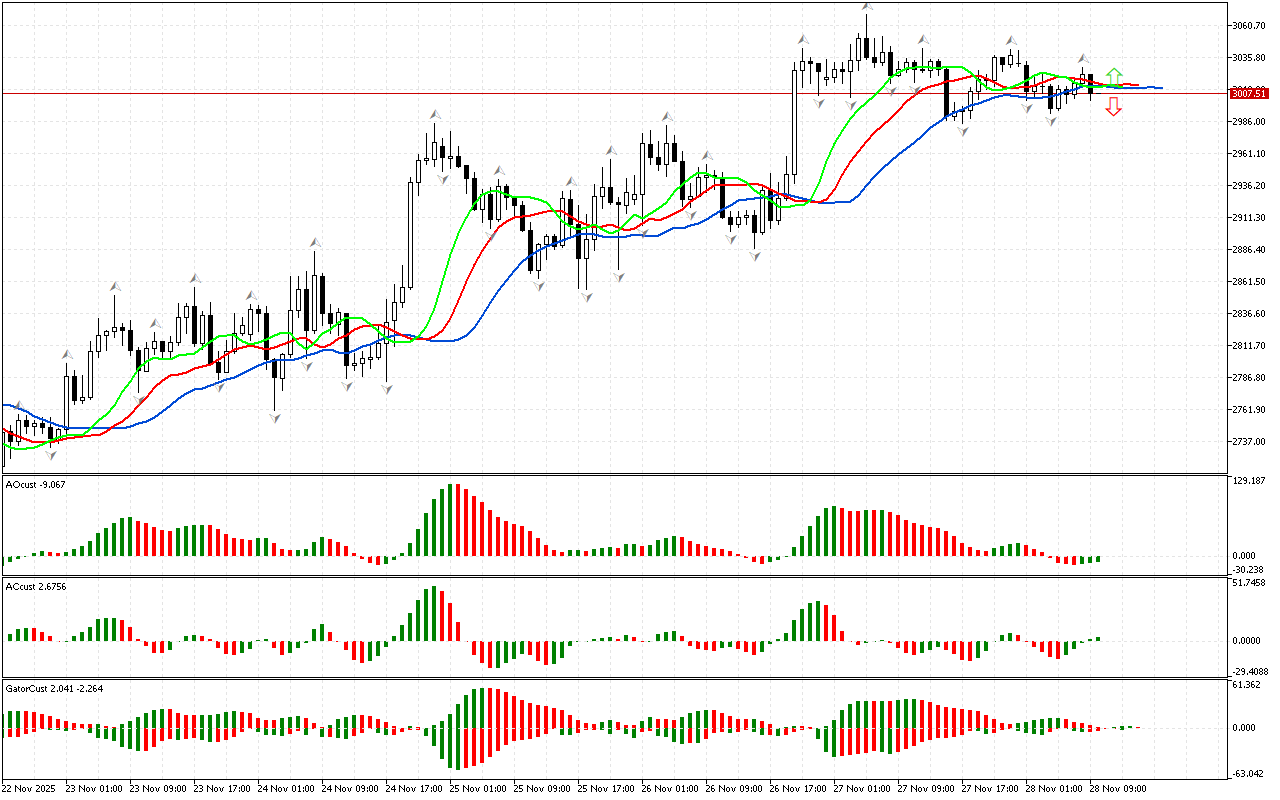Image resolution: width=1280 pixels, height=800 pixels.
Task: Click the tallest AOcust histogram bar
Action: [x=452, y=520]
